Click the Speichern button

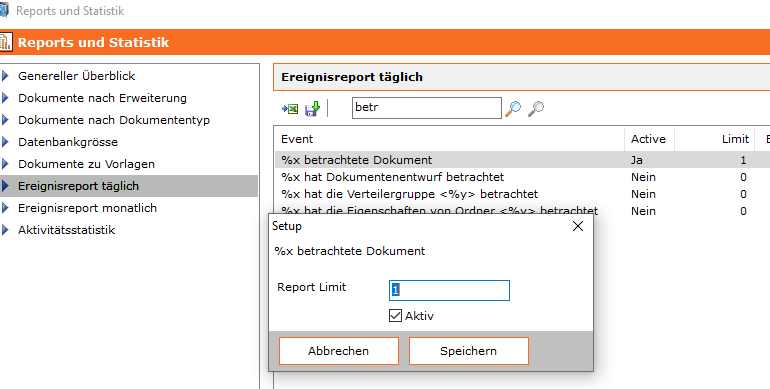468,351
